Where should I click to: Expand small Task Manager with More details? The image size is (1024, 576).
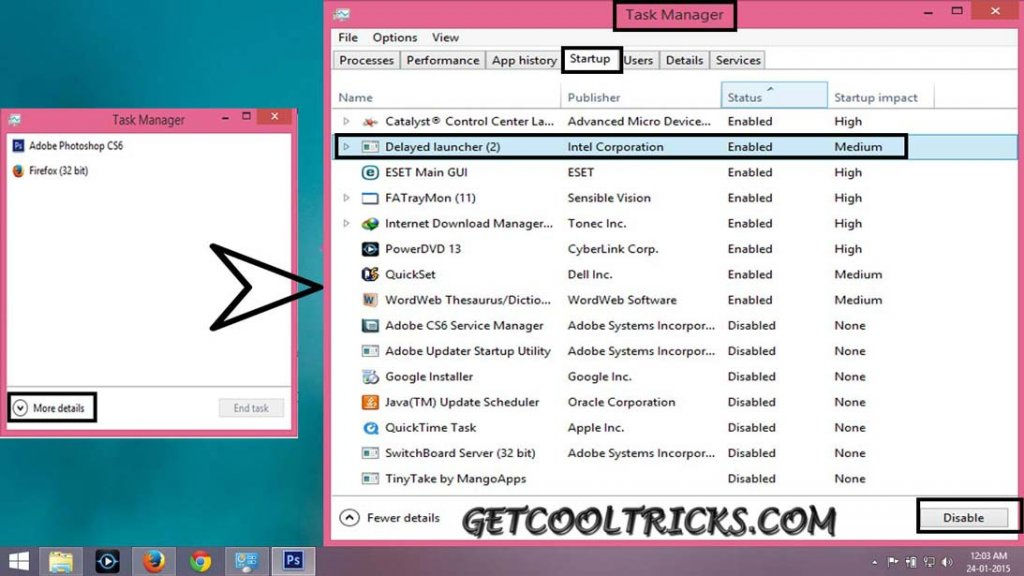coord(50,408)
